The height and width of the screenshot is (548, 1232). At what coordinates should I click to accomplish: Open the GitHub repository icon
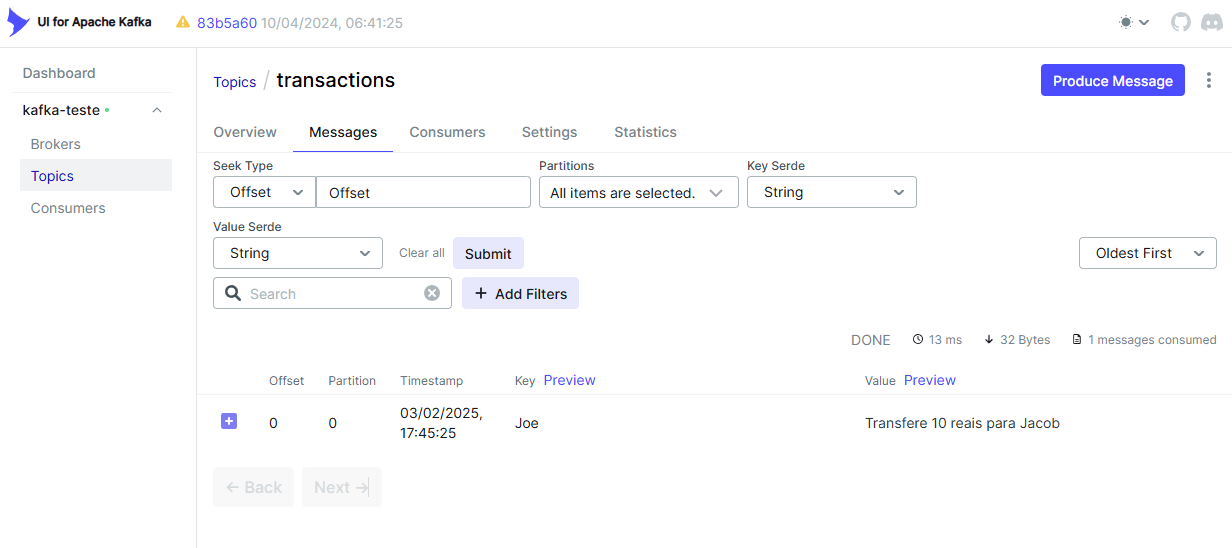(x=1181, y=22)
